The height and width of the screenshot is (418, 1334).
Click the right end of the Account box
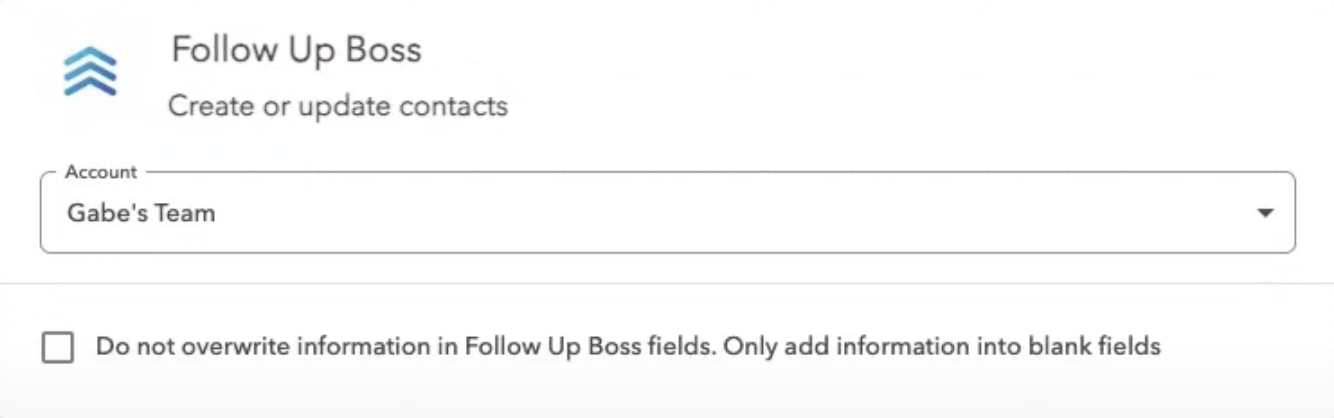(1265, 213)
